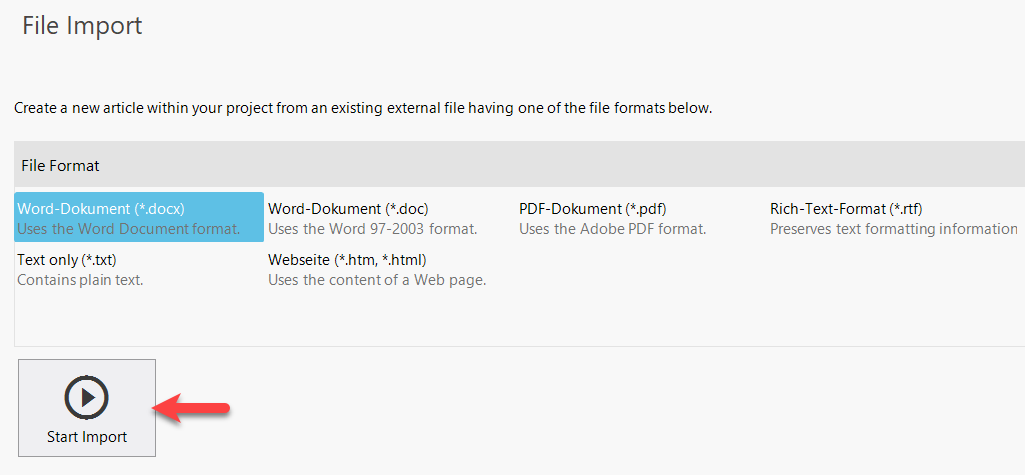Image resolution: width=1025 pixels, height=475 pixels.
Task: Click the "Contains plain text." description
Action: click(80, 280)
